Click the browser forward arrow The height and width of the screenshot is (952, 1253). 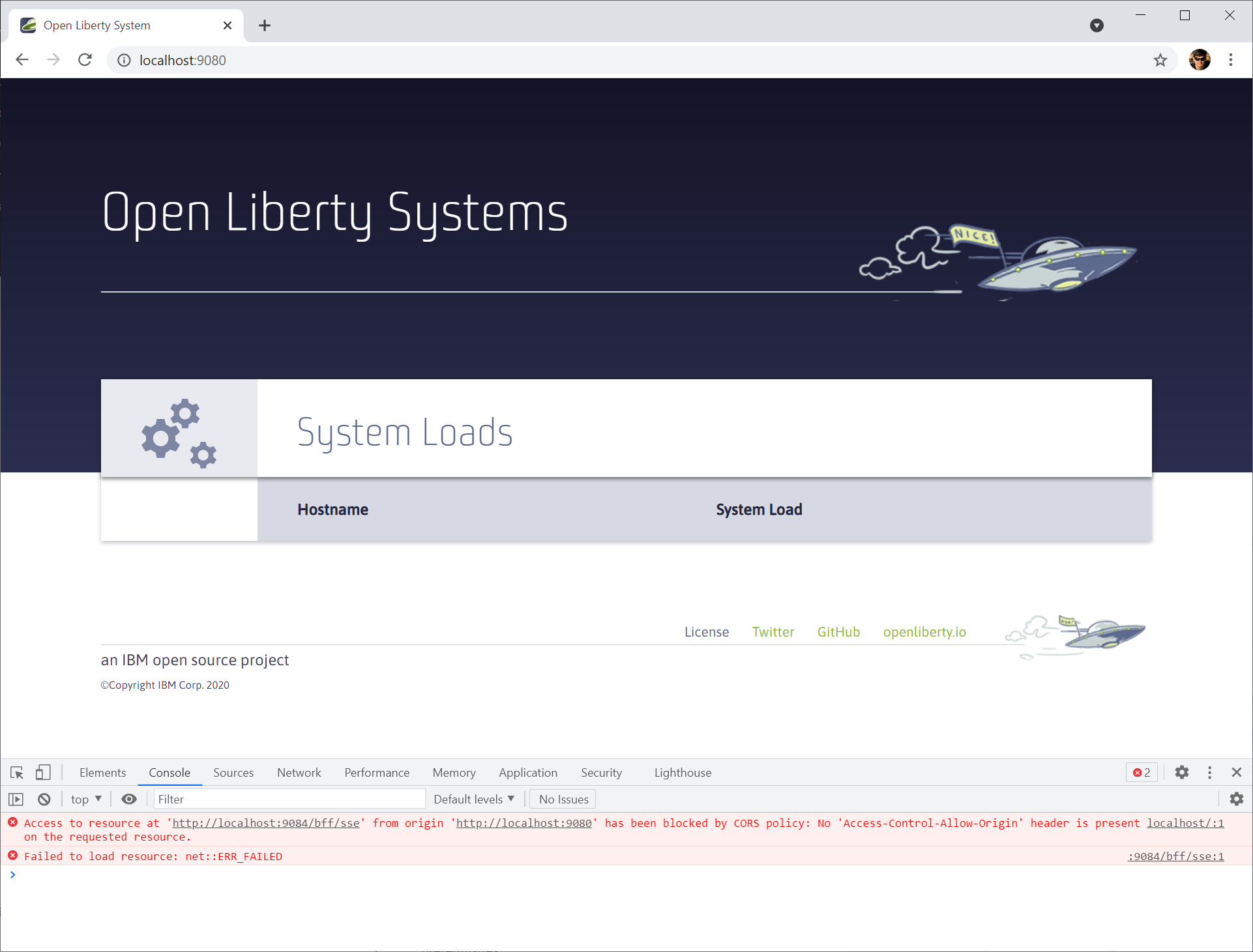pos(53,60)
